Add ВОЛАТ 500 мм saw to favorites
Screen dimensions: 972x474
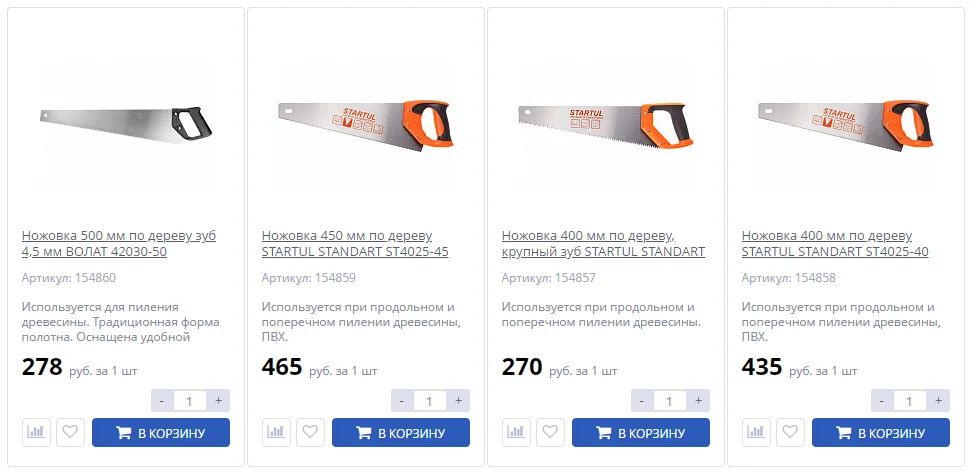[x=70, y=432]
